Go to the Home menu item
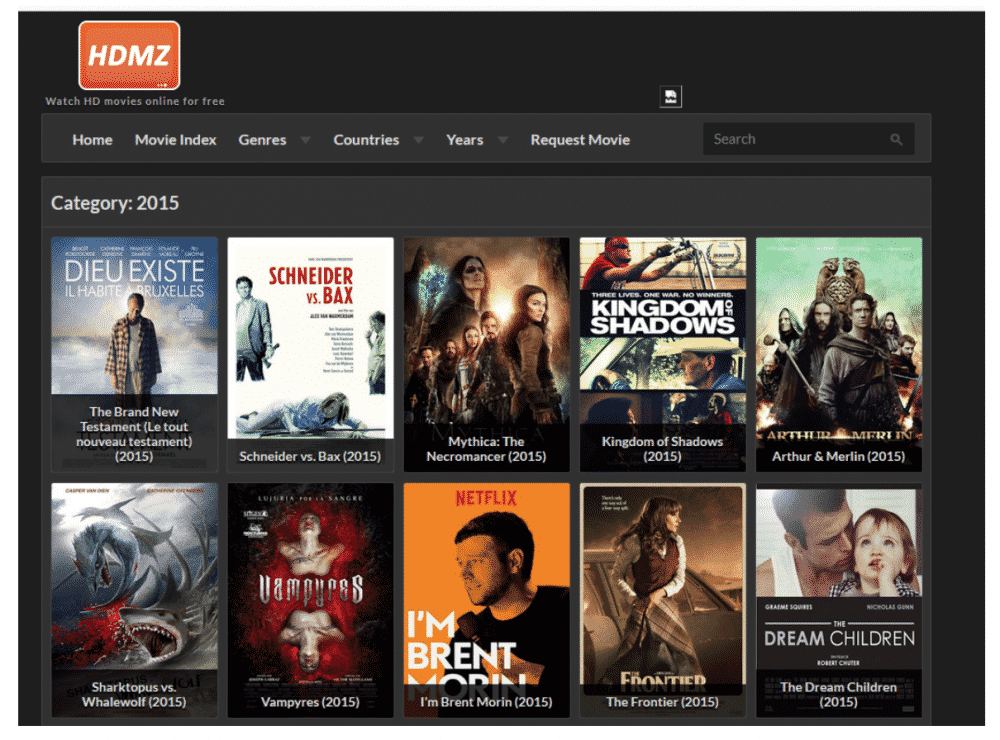 point(92,140)
